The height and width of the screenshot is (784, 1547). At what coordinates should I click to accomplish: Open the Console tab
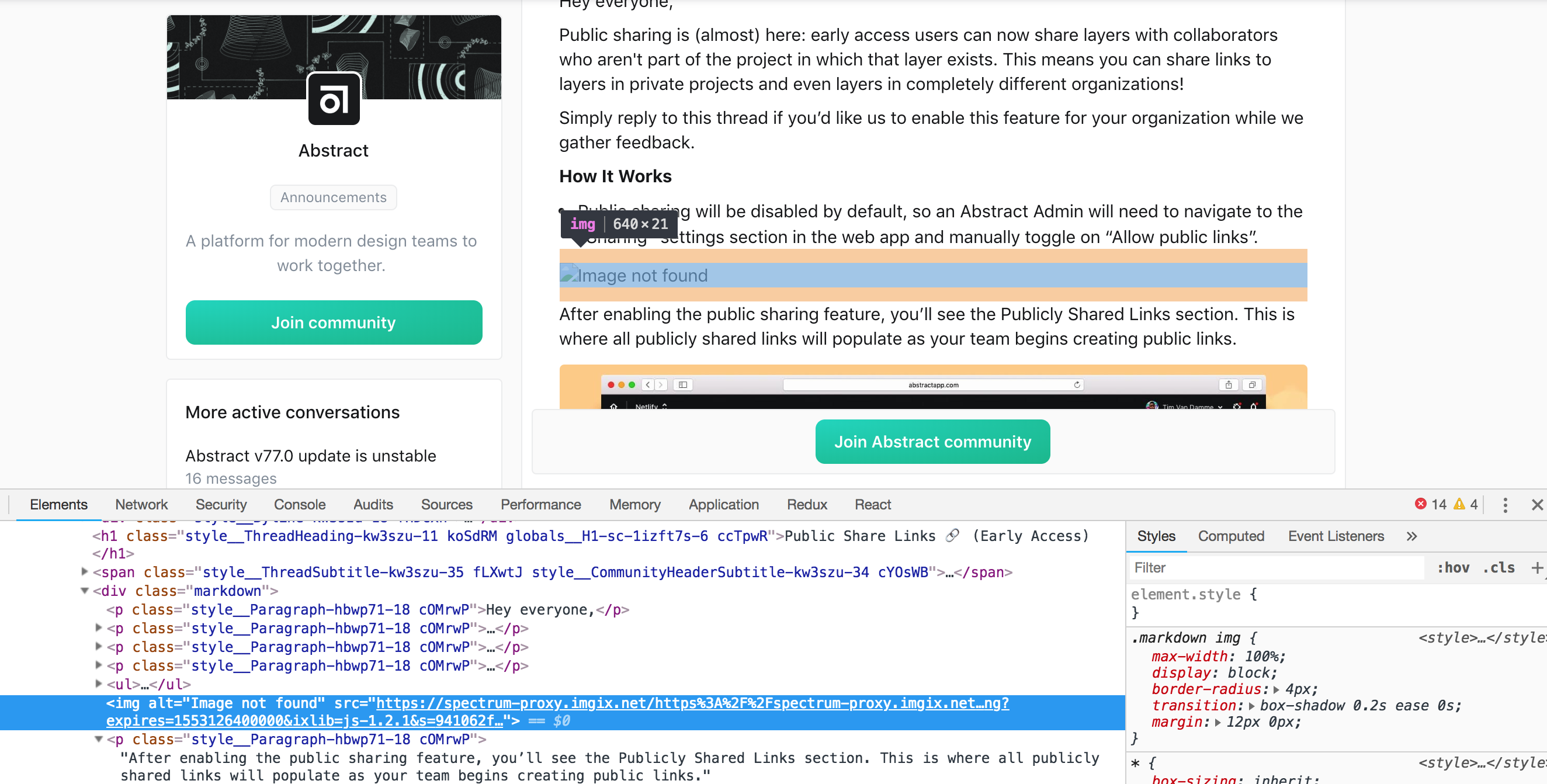300,505
